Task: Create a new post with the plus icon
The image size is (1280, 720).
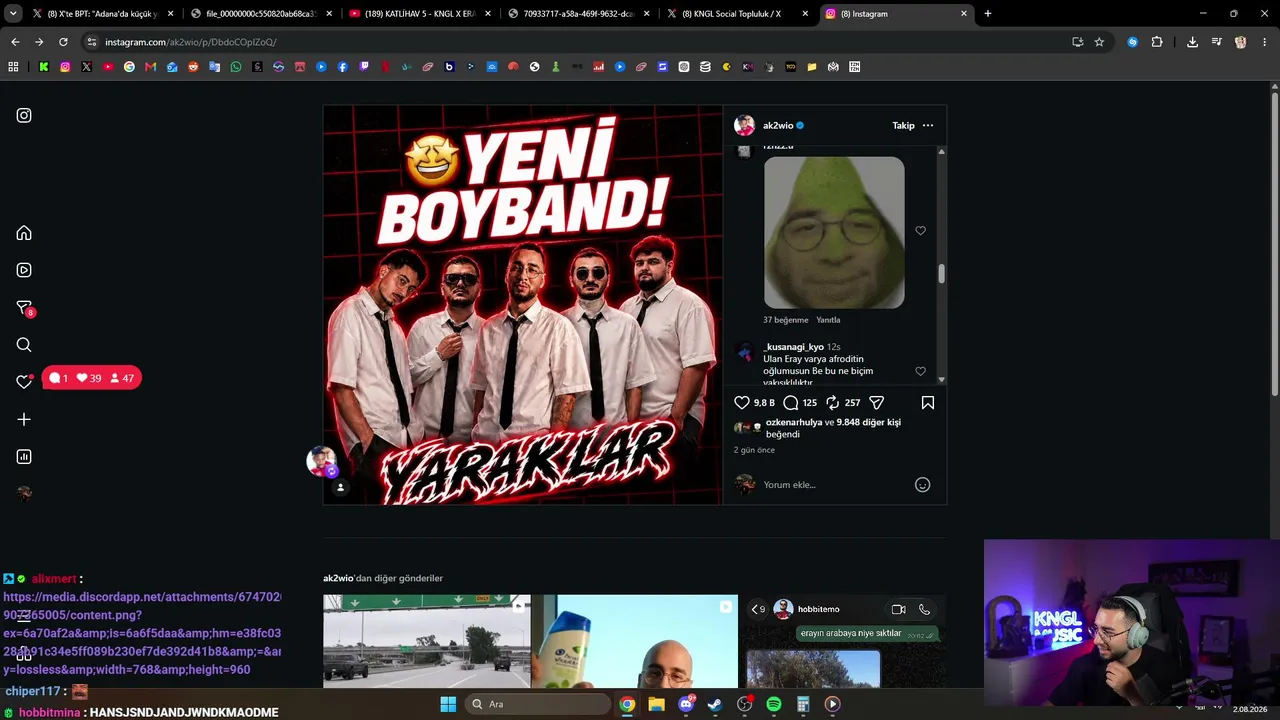Action: (24, 420)
